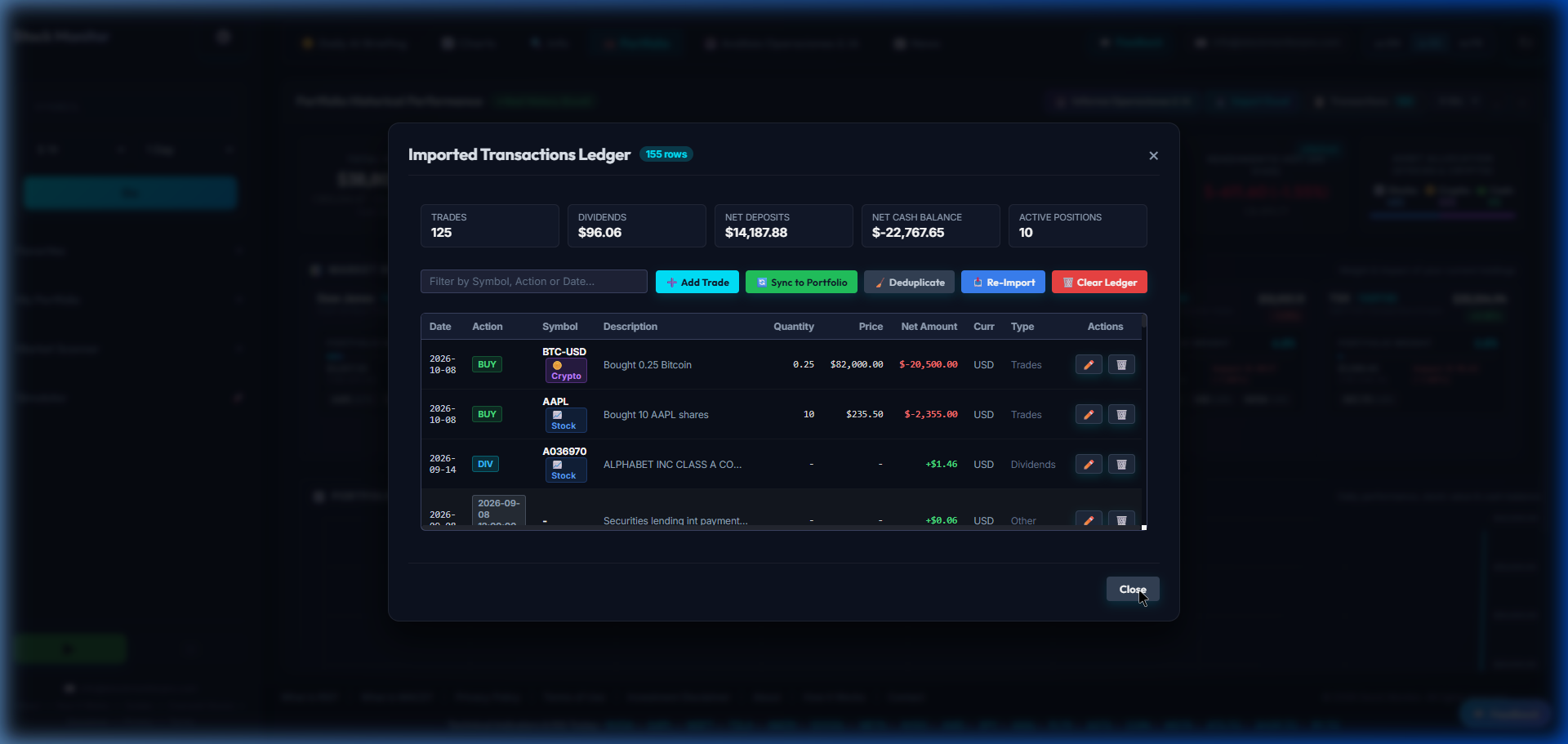This screenshot has width=1568, height=744.
Task: Re-Import the transactions
Action: coord(1003,282)
